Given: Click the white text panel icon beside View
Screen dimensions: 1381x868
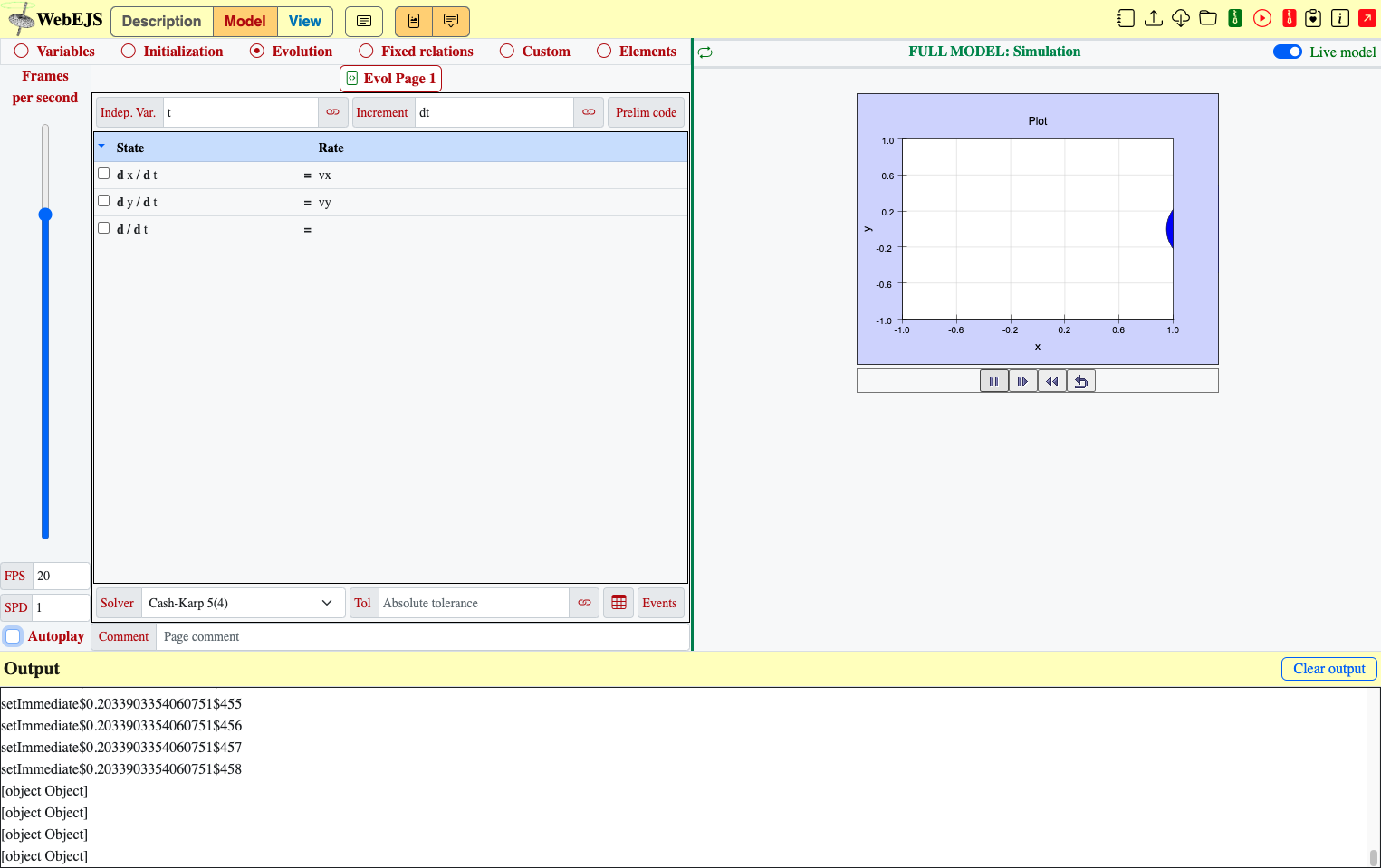Looking at the screenshot, I should [364, 21].
